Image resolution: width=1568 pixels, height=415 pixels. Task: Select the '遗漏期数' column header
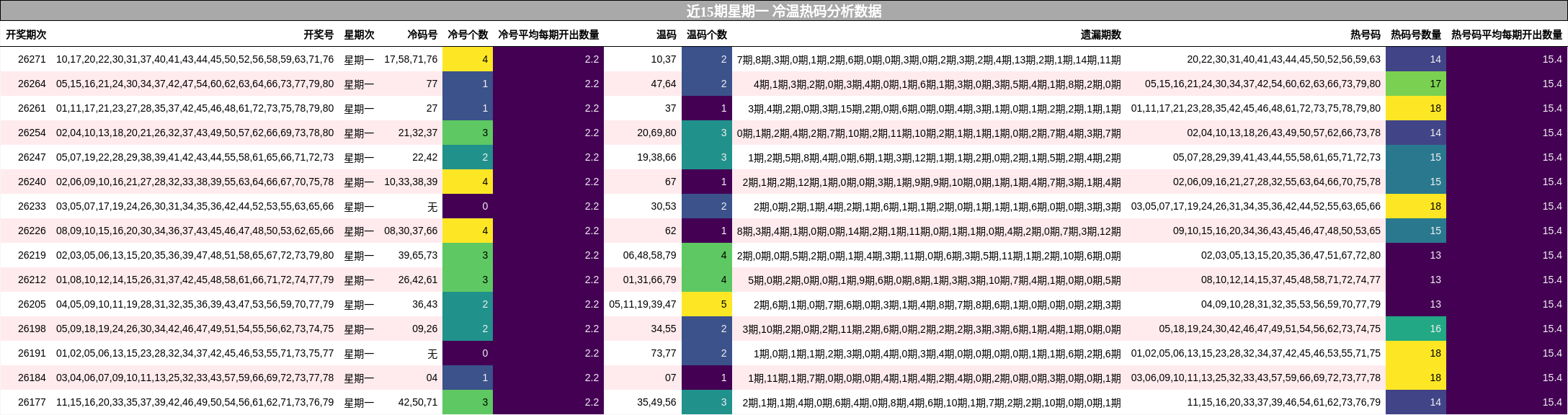[x=1101, y=35]
